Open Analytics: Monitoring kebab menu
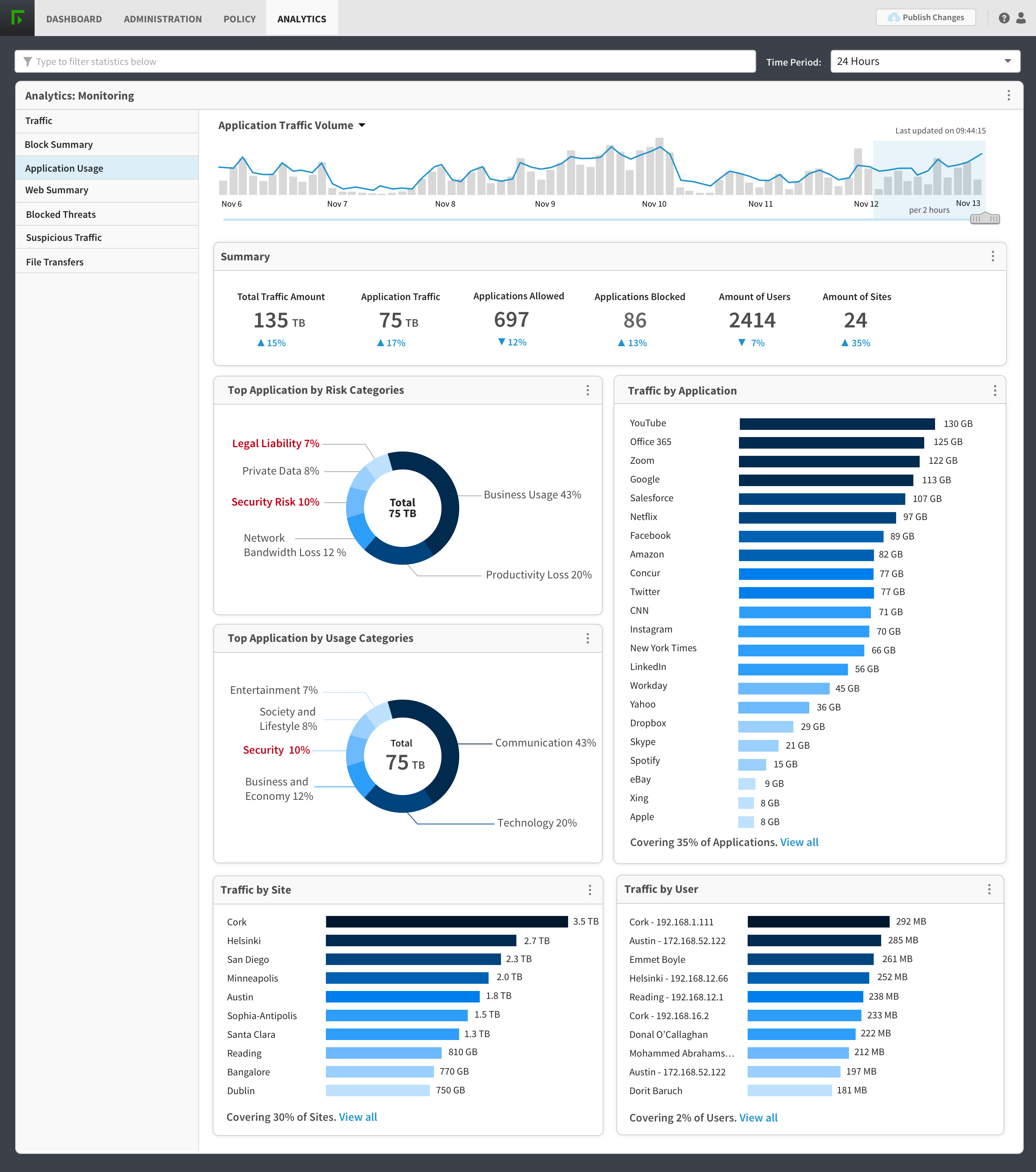Image resolution: width=1036 pixels, height=1172 pixels. coord(1009,95)
